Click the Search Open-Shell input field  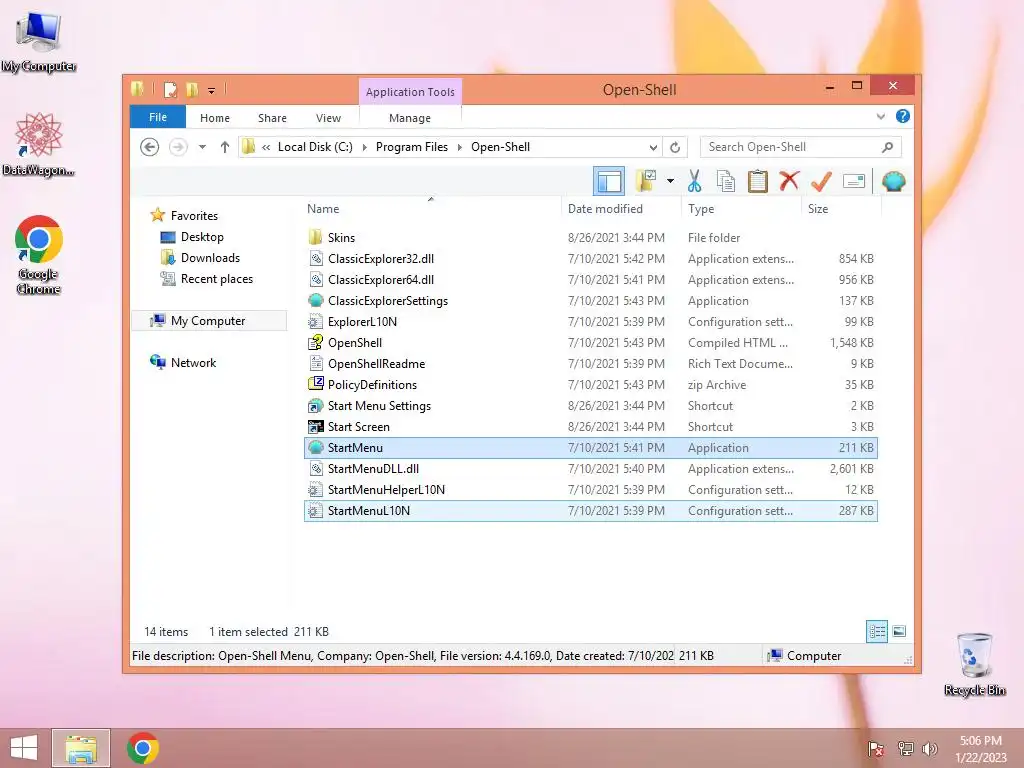800,147
